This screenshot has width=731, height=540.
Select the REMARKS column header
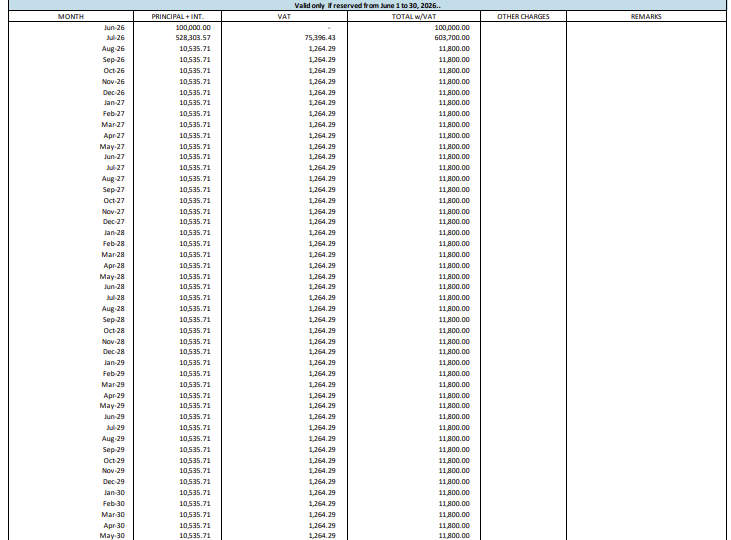point(646,16)
